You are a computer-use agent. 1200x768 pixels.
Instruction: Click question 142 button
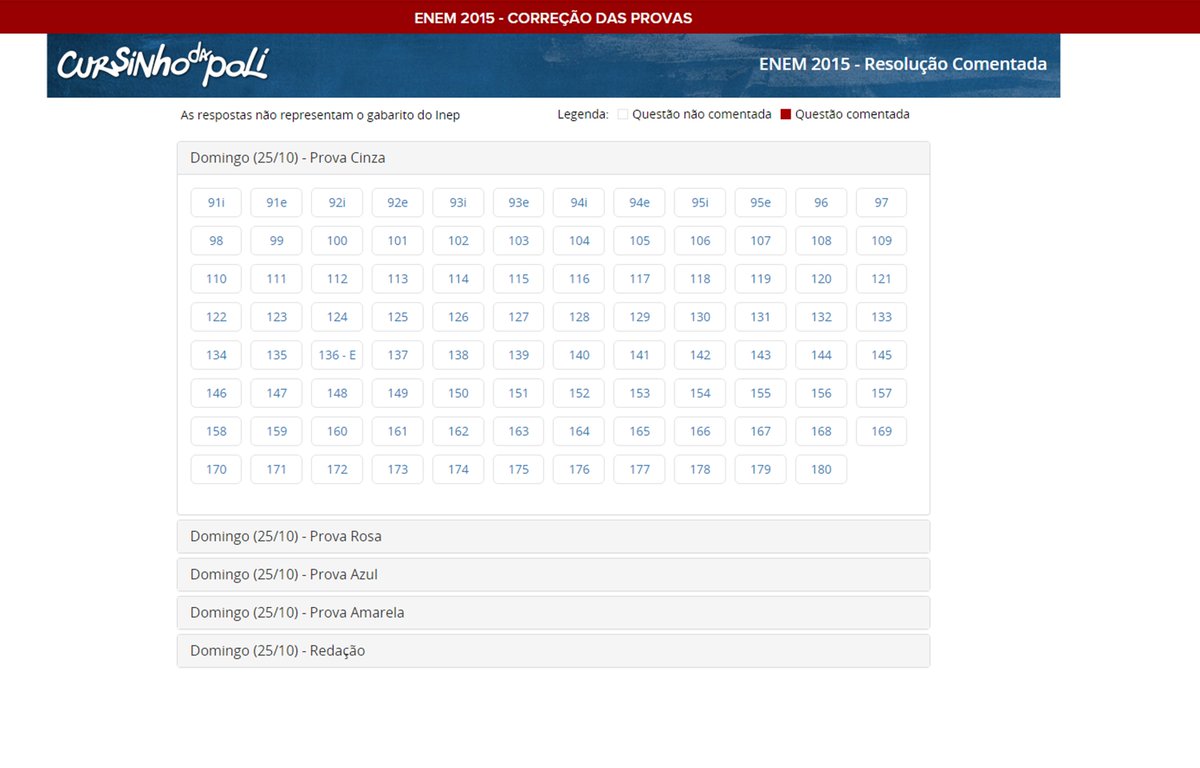tap(700, 354)
